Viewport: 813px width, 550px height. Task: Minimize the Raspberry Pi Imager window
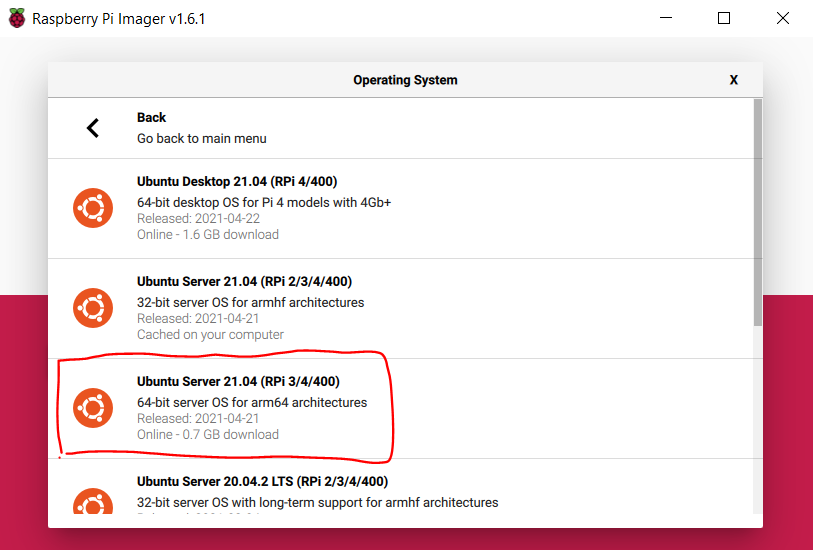pyautogui.click(x=666, y=18)
